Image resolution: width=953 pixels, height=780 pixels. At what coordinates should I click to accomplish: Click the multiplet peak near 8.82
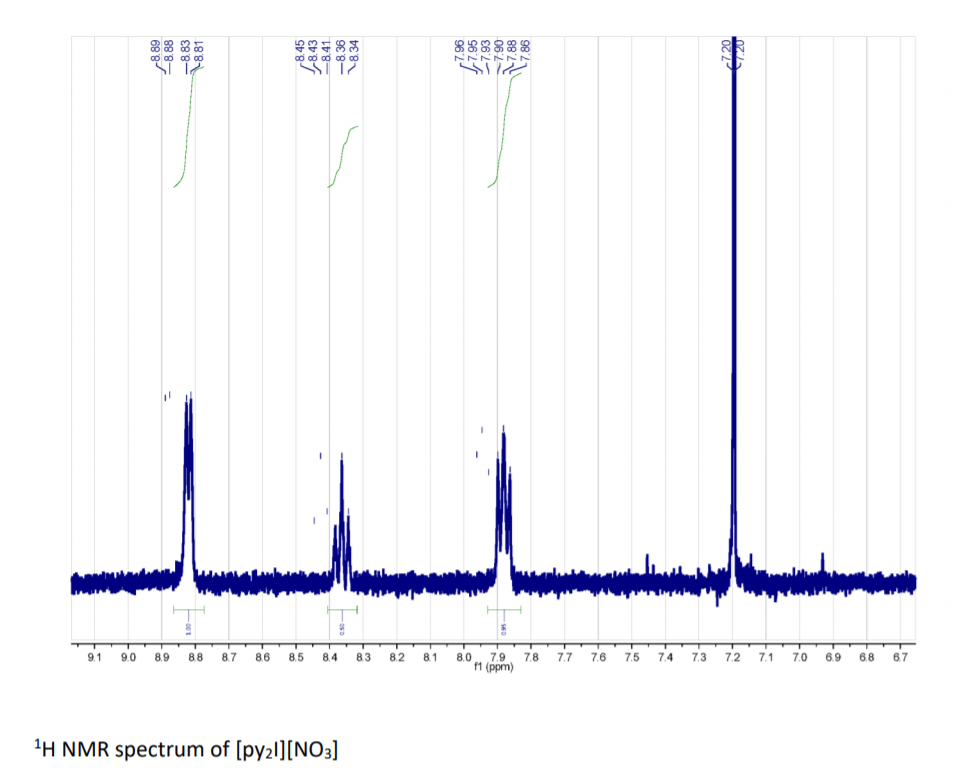click(x=187, y=450)
